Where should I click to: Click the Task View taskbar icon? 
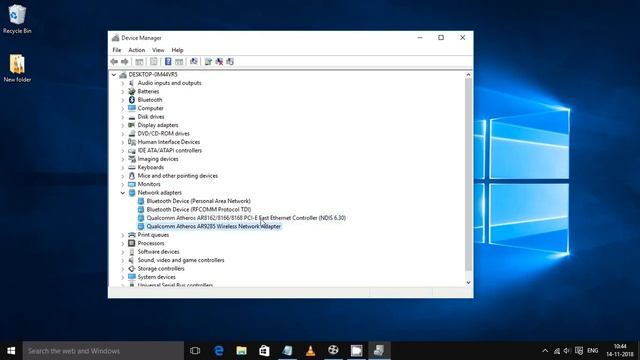[195, 351]
